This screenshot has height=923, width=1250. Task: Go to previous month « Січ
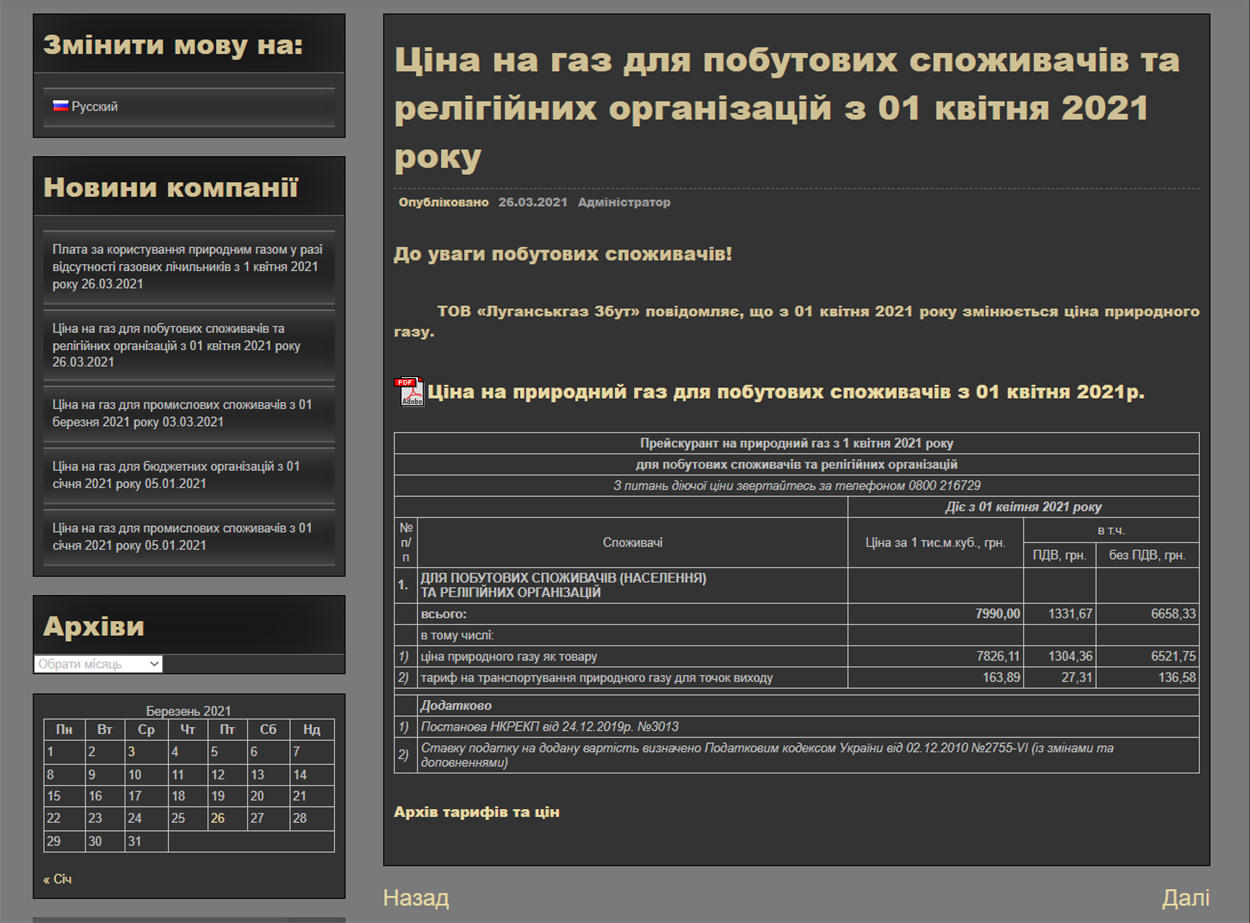coord(58,879)
